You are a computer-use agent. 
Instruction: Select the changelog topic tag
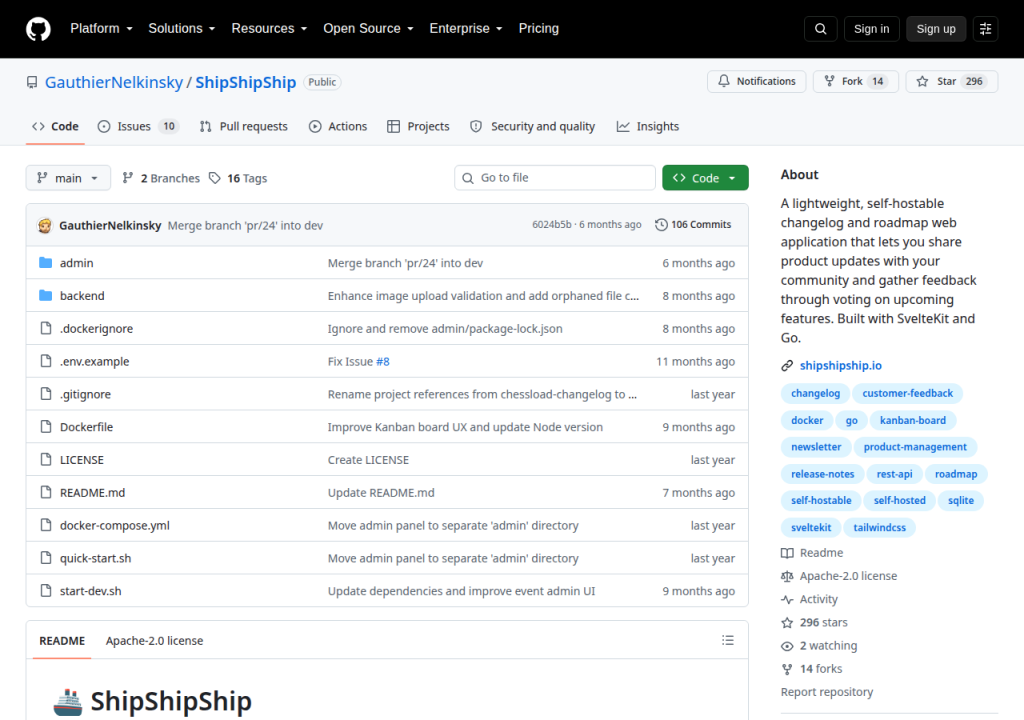pyautogui.click(x=815, y=393)
